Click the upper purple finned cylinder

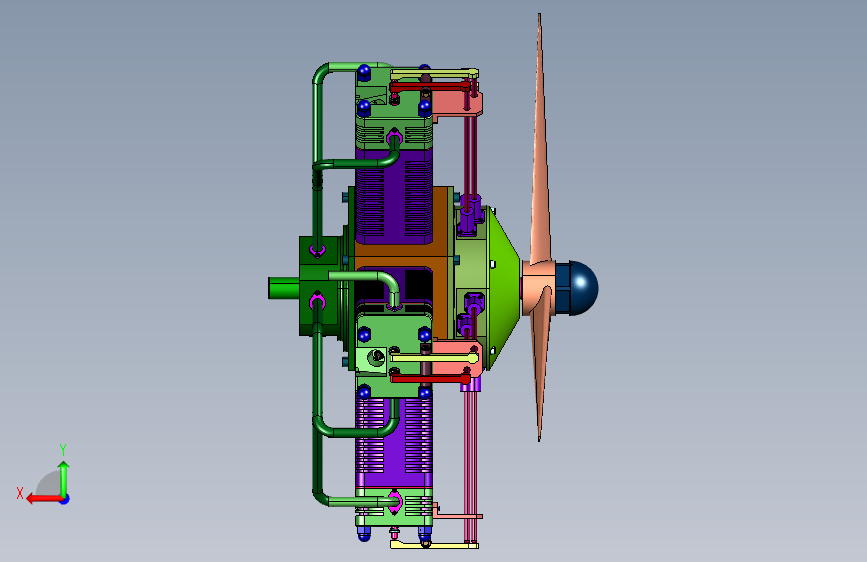(394, 196)
